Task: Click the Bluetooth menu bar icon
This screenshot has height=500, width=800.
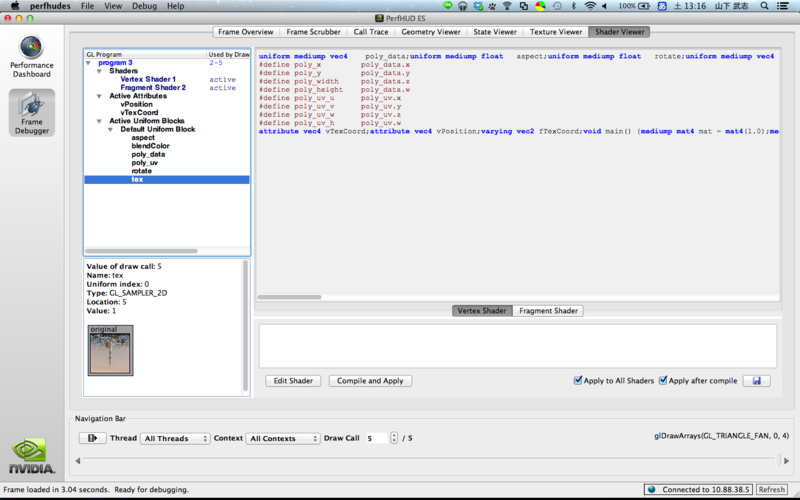Action: point(573,6)
